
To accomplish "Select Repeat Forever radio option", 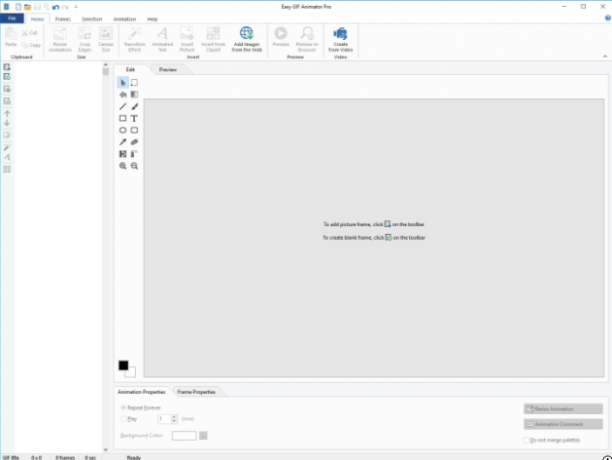I will tap(123, 407).
